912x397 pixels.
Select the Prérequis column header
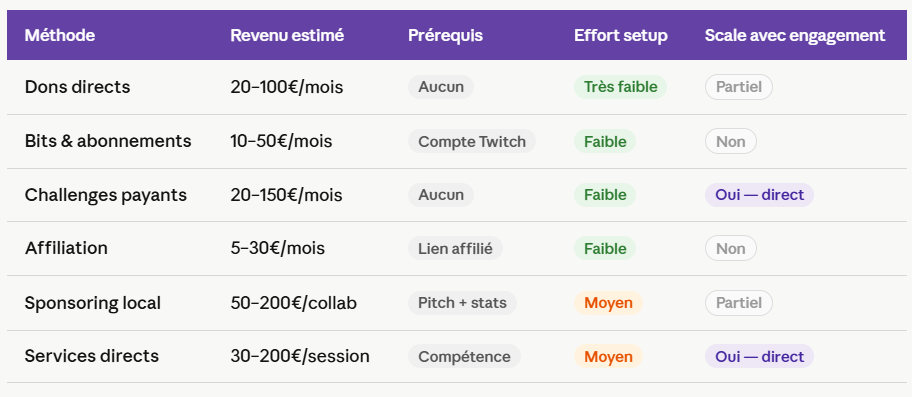[x=445, y=35]
